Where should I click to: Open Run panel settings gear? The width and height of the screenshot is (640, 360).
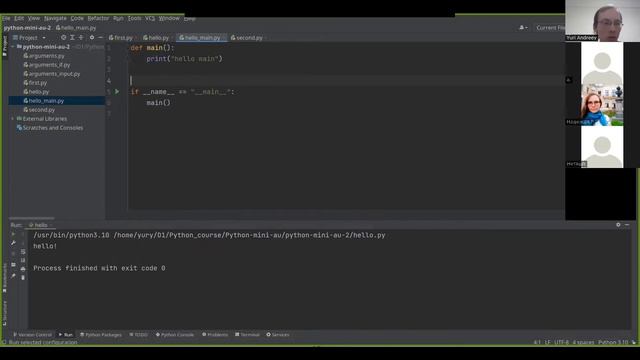[618, 225]
